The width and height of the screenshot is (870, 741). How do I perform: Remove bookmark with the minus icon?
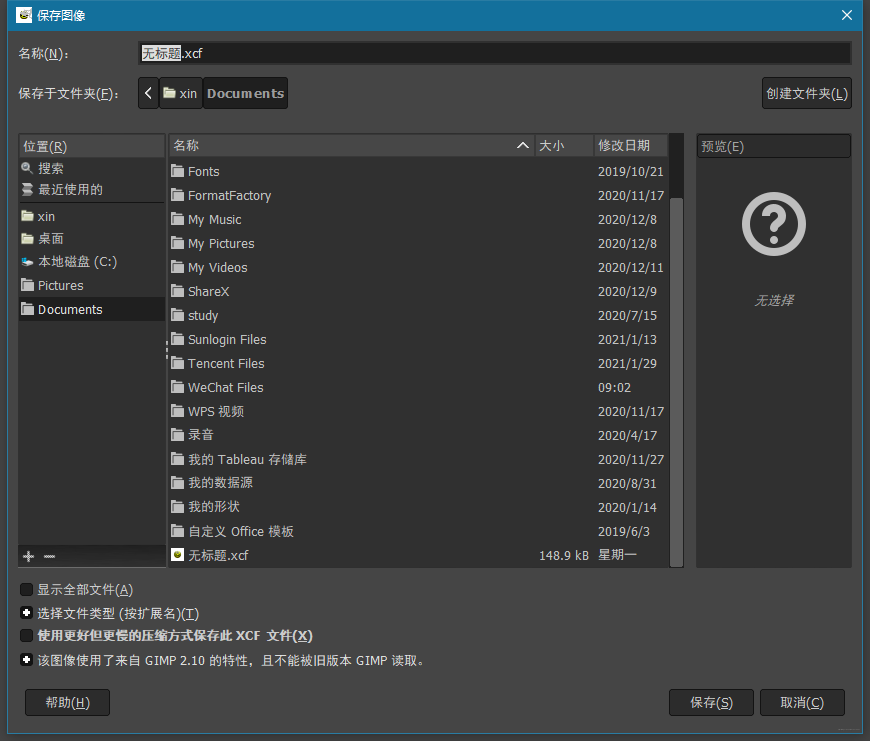49,556
